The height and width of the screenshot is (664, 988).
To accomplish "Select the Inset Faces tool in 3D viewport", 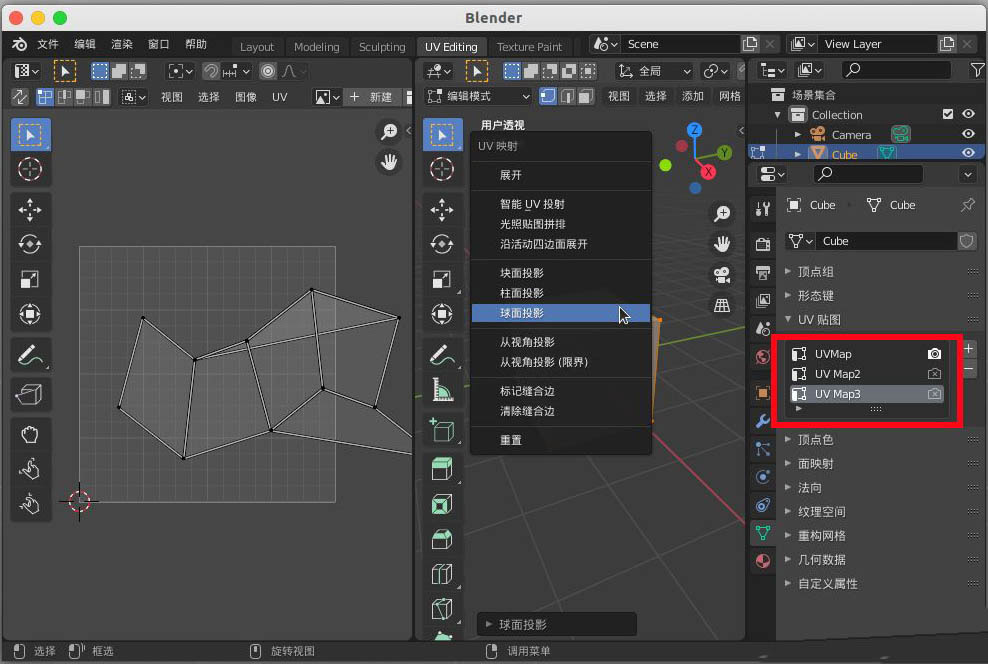I will coord(442,505).
